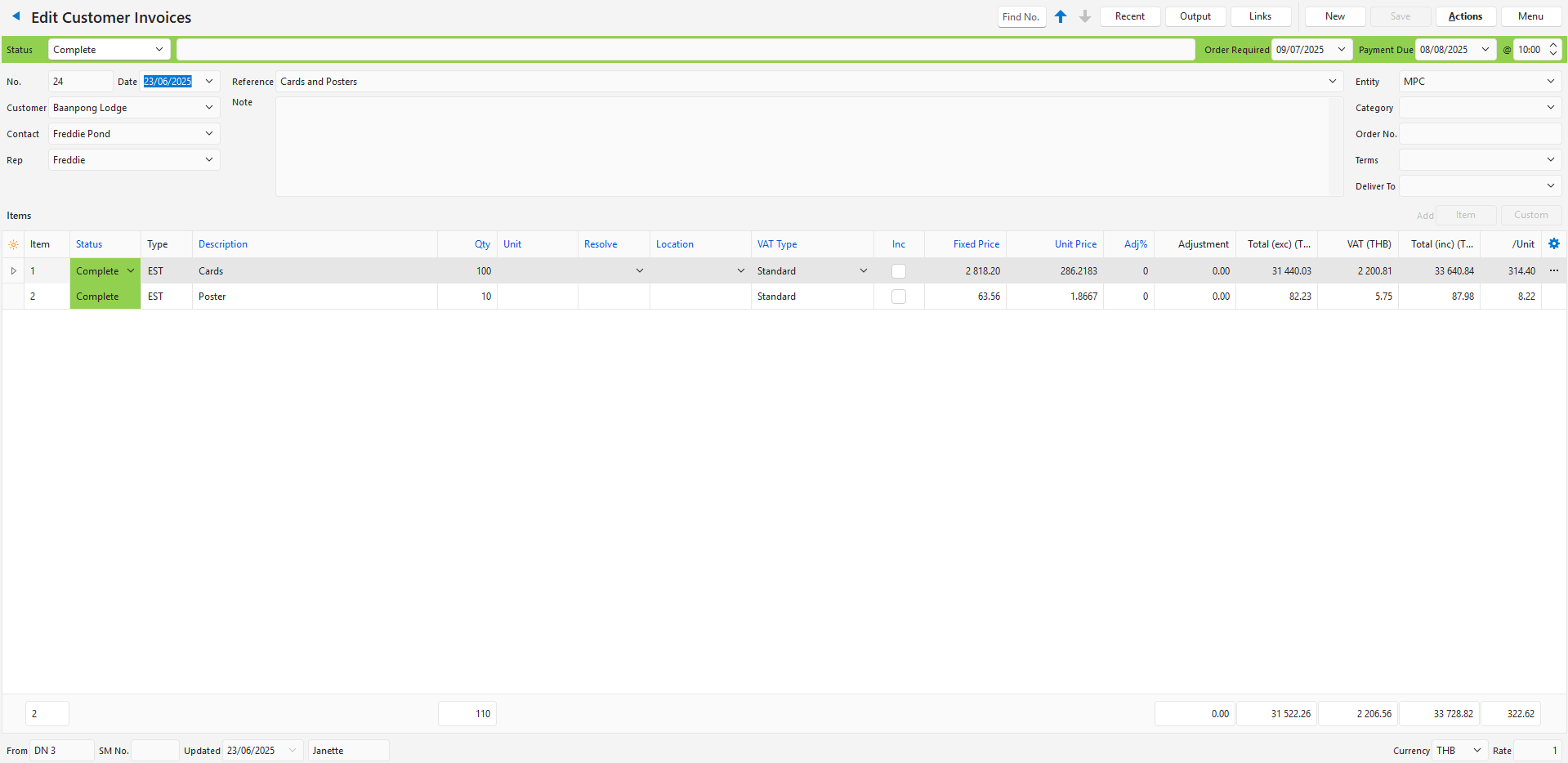Click the green Complete status on Poster row
Image resolution: width=1568 pixels, height=763 pixels.
click(x=105, y=297)
